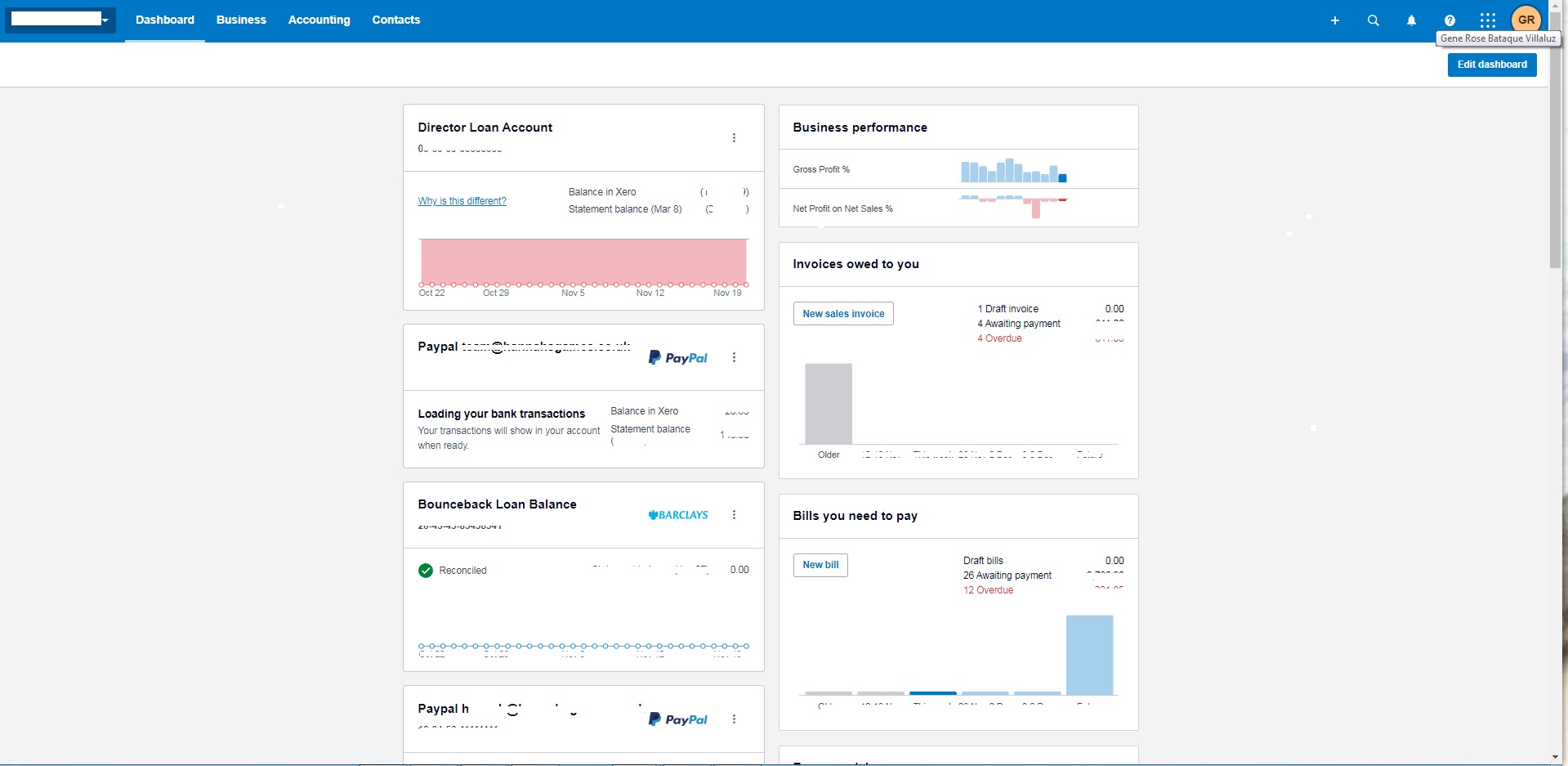Click Statement balance (Mar 8) label
Screen dimensions: 1568x766
click(x=625, y=209)
